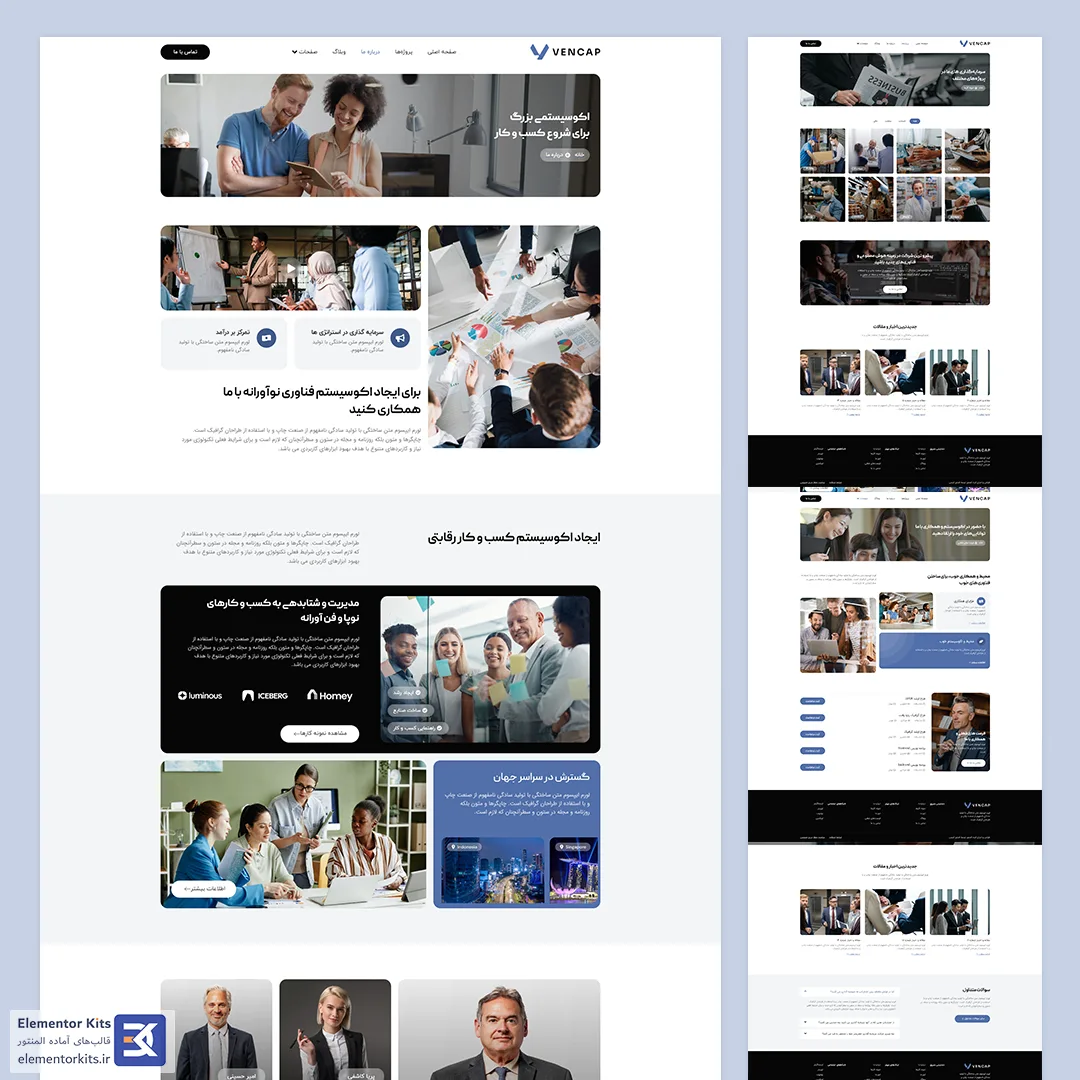This screenshot has height=1080, width=1080.
Task: Click the سوالات متداول heading in right preview
Action: tap(976, 990)
